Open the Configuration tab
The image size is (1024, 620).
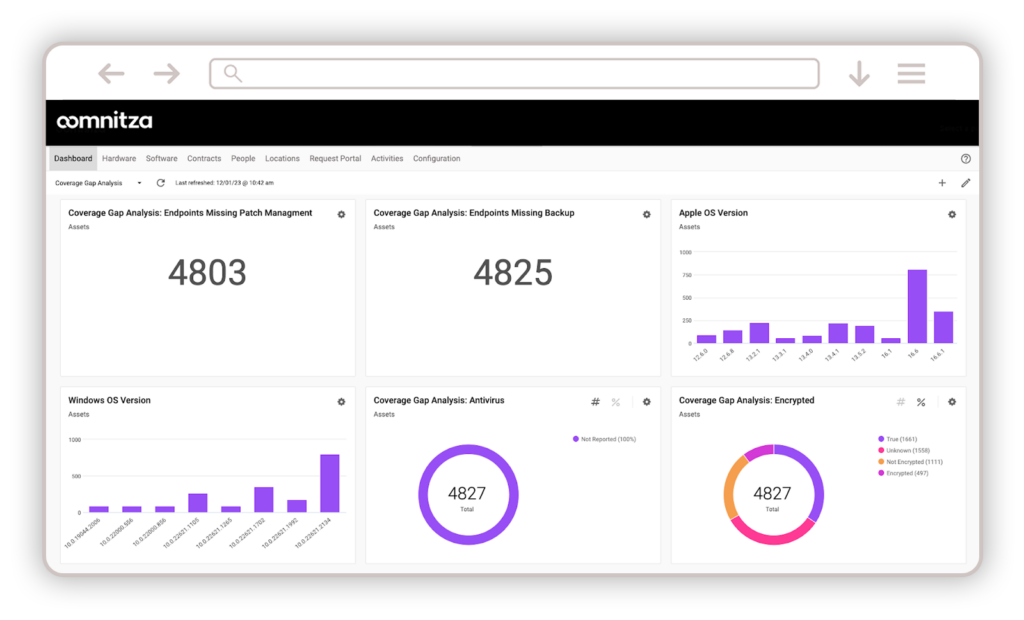click(x=436, y=159)
